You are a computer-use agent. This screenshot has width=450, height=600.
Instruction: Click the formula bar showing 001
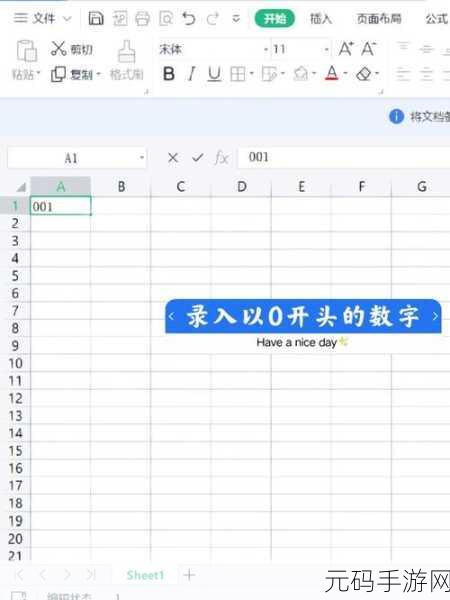[x=344, y=157]
